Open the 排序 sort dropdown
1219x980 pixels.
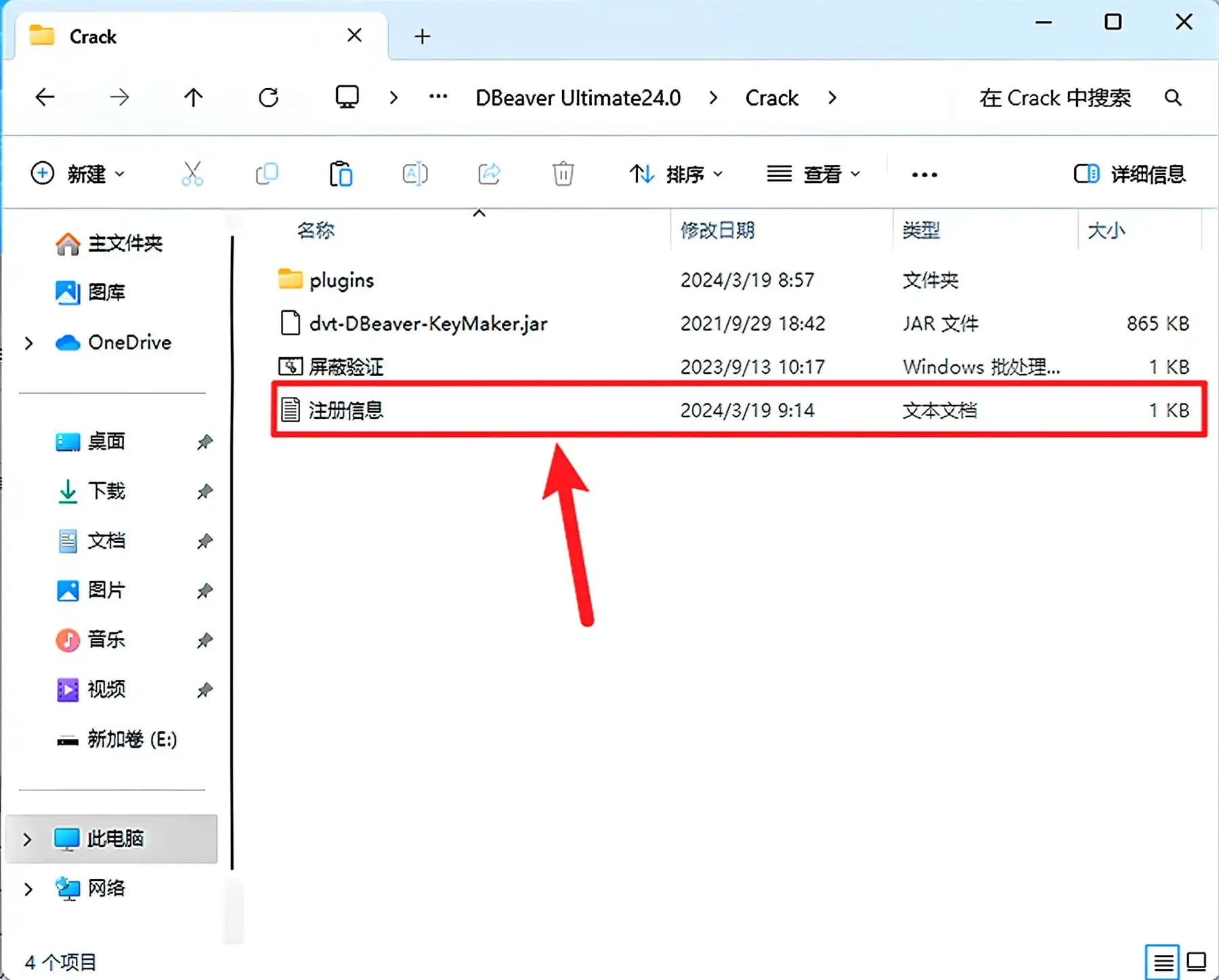pos(676,174)
